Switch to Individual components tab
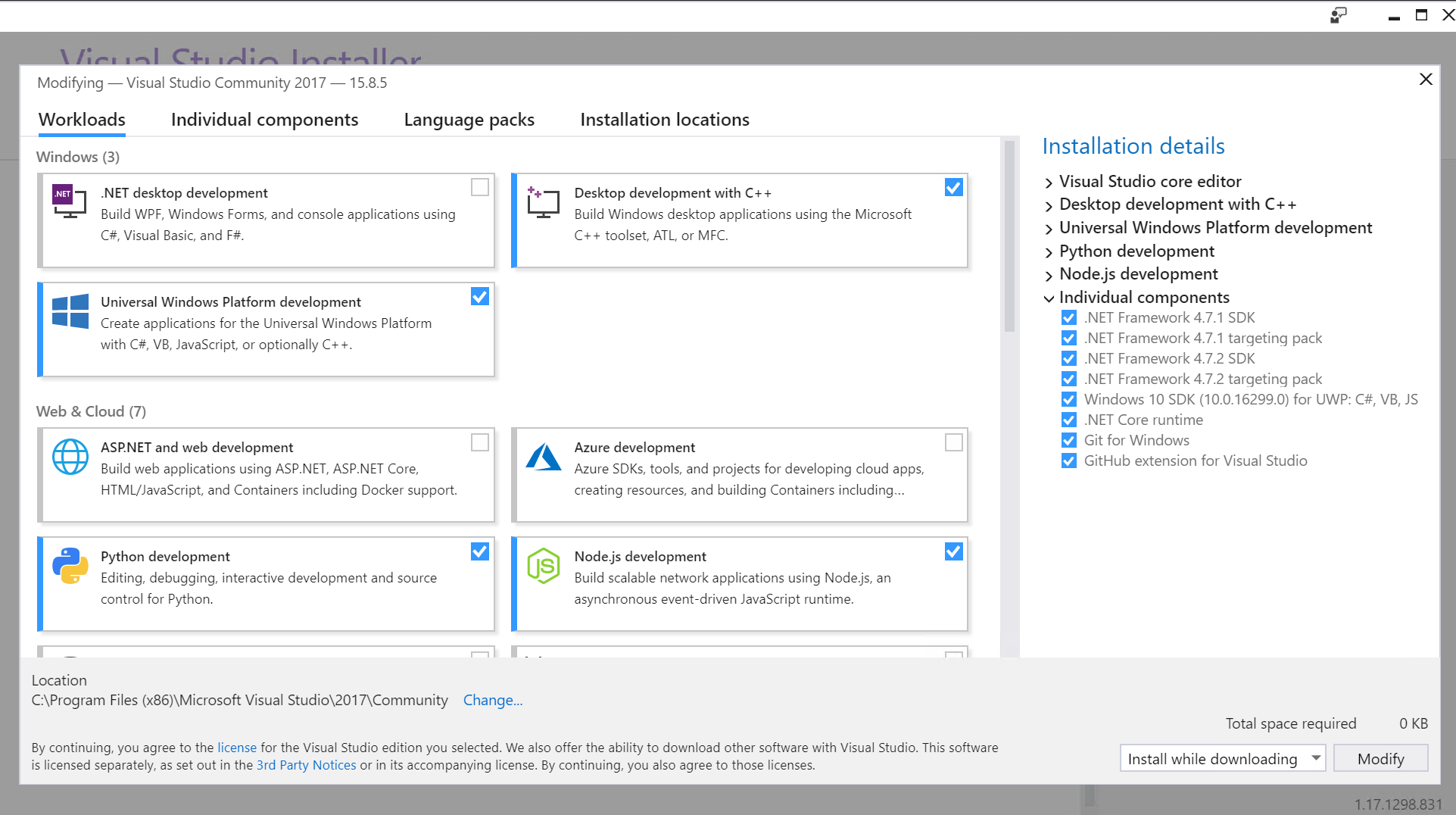The image size is (1456, 815). click(264, 120)
